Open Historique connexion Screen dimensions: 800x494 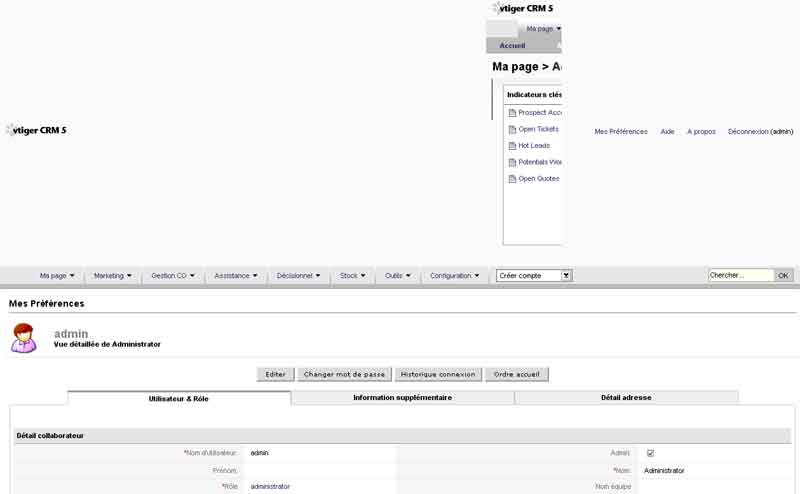point(436,374)
